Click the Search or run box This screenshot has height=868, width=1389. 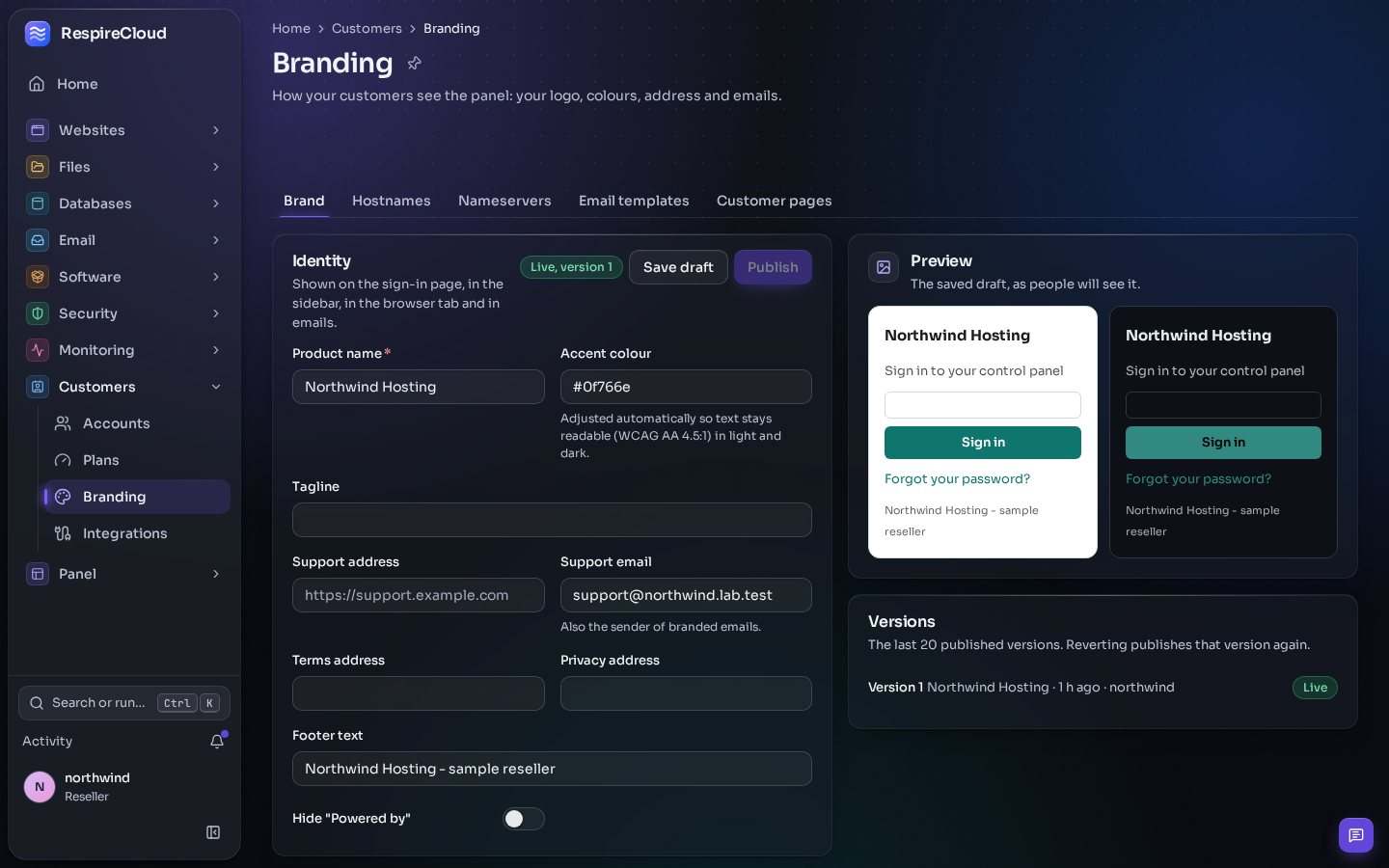(124, 703)
